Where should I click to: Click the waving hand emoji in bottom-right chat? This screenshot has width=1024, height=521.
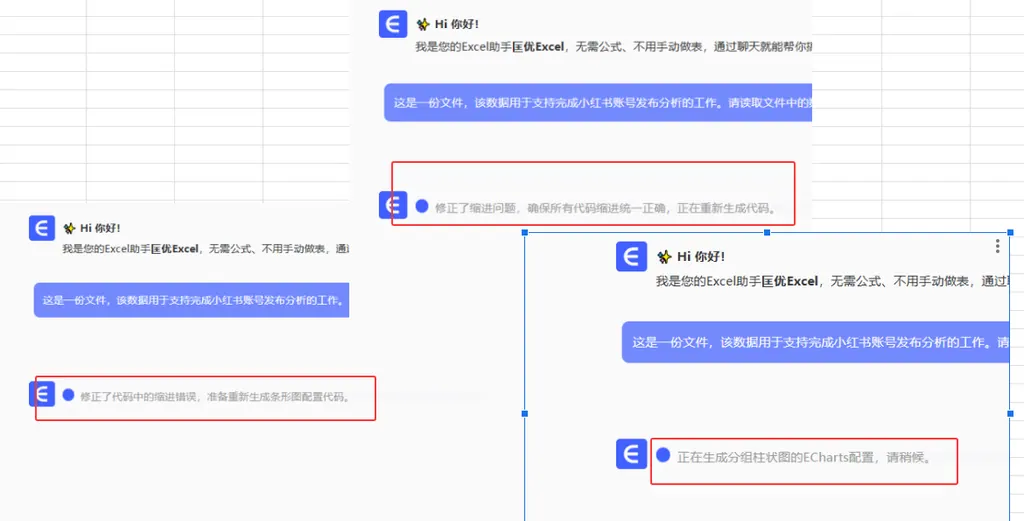click(664, 257)
